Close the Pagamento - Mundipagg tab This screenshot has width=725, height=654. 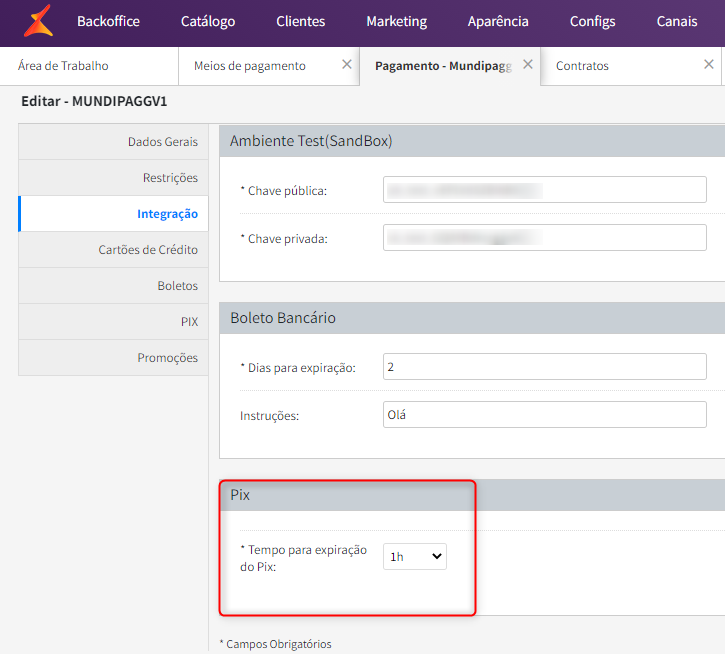click(528, 65)
